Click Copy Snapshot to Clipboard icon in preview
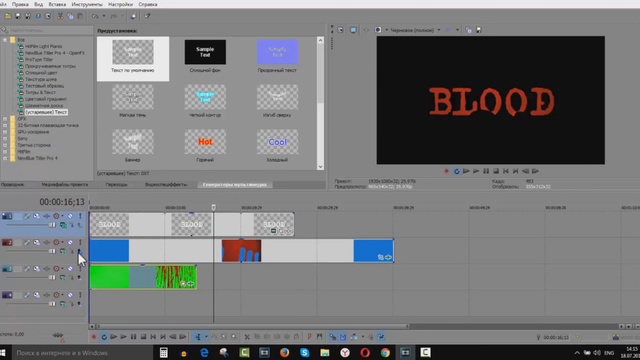 coord(469,30)
